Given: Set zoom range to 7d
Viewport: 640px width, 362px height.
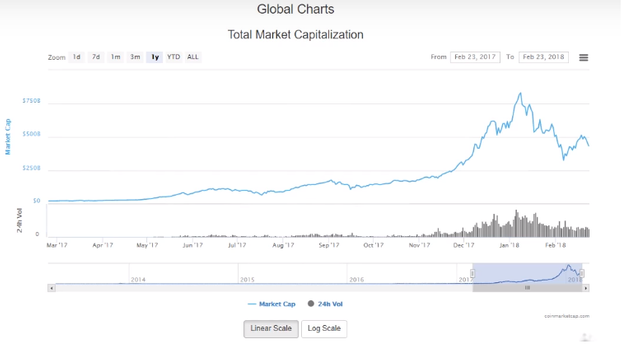Looking at the screenshot, I should point(96,57).
